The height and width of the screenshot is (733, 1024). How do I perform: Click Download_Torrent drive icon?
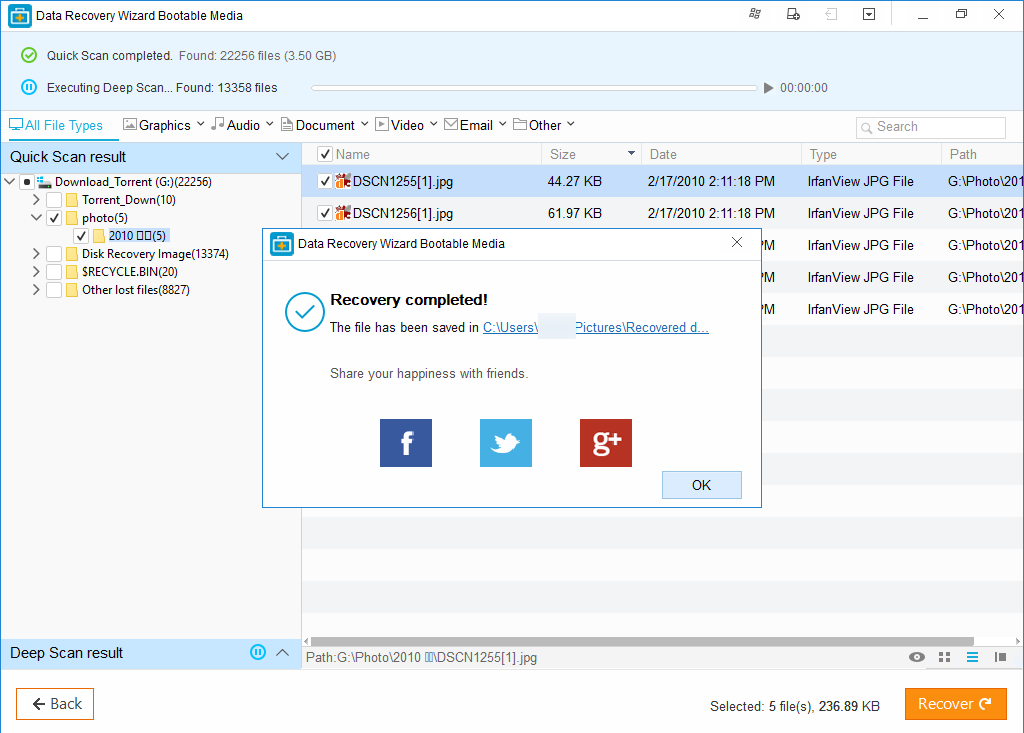coord(44,182)
